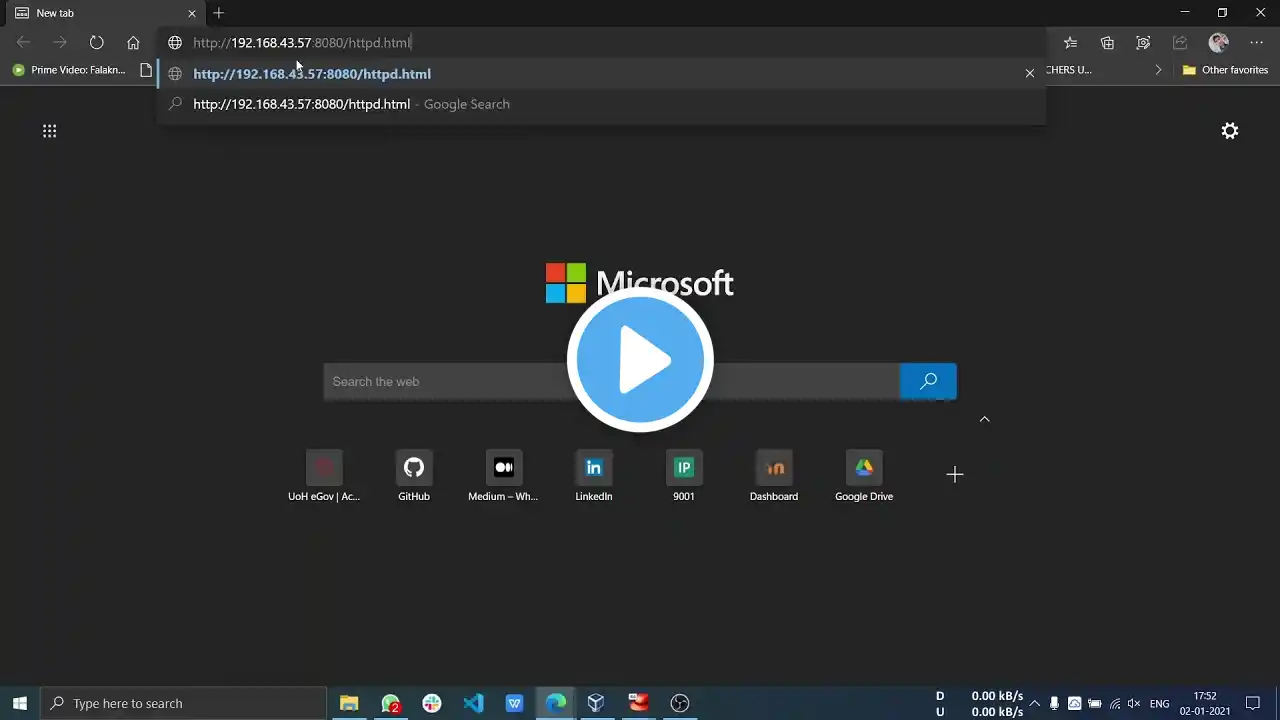The width and height of the screenshot is (1280, 720).
Task: Open the apps grid launcher icon
Action: click(49, 131)
